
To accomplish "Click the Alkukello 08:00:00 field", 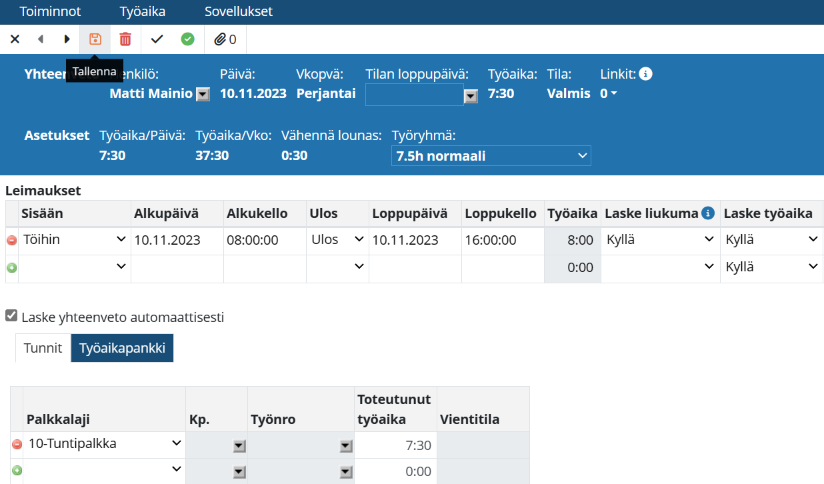I will point(263,240).
